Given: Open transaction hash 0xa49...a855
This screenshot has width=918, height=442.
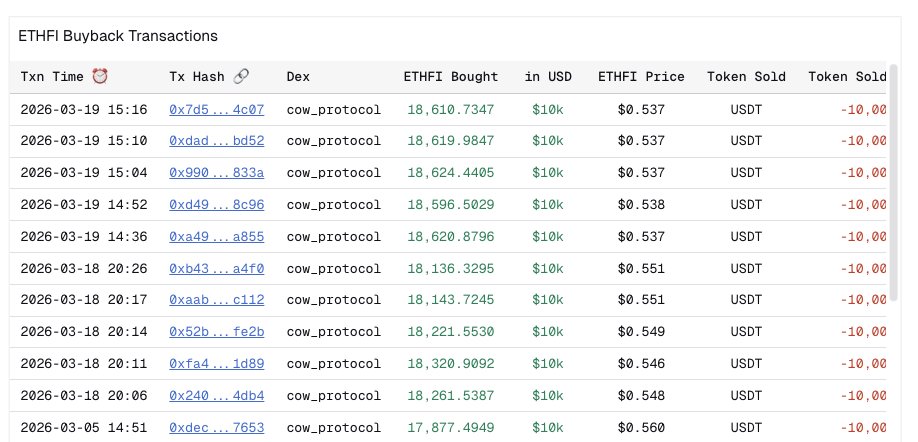Looking at the screenshot, I should pyautogui.click(x=216, y=237).
